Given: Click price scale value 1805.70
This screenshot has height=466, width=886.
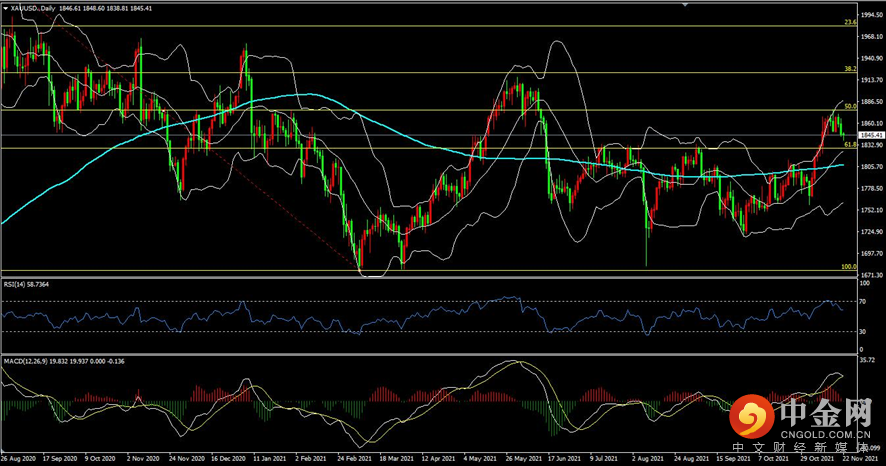Looking at the screenshot, I should pos(871,167).
